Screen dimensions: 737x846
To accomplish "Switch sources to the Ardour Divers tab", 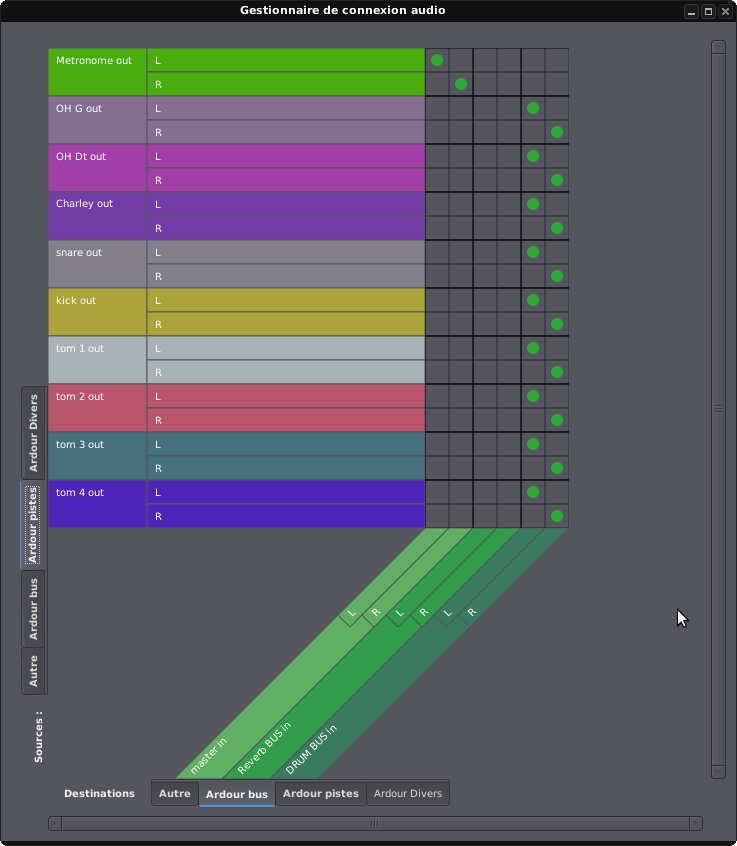I will [x=33, y=433].
